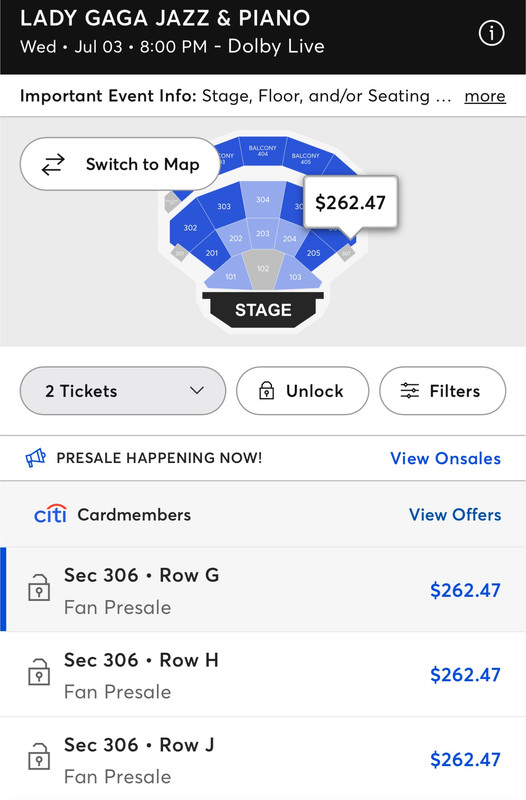Select Sec 306 Row H ticket listing

point(263,674)
